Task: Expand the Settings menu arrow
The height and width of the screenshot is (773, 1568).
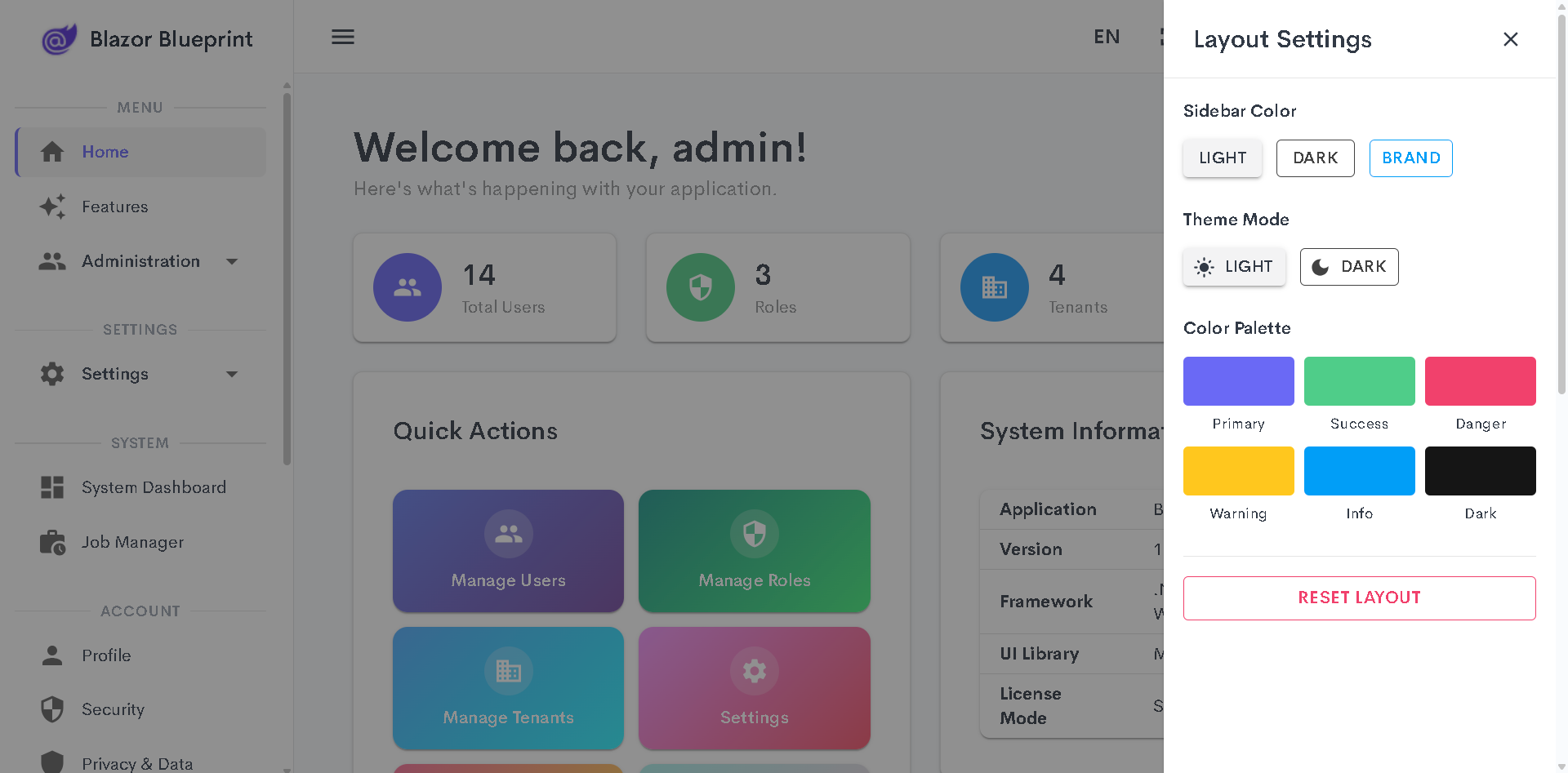Action: (x=232, y=374)
